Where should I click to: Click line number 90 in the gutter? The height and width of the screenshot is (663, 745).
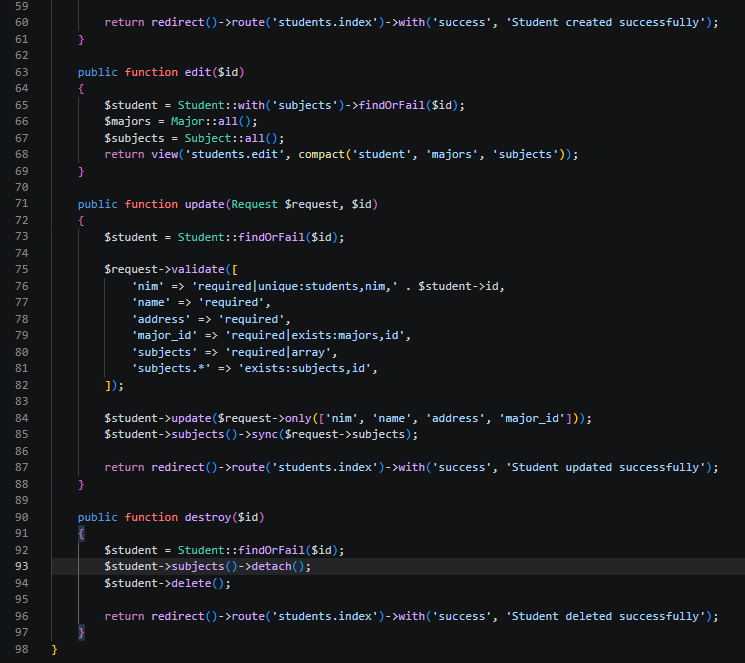[x=21, y=517]
